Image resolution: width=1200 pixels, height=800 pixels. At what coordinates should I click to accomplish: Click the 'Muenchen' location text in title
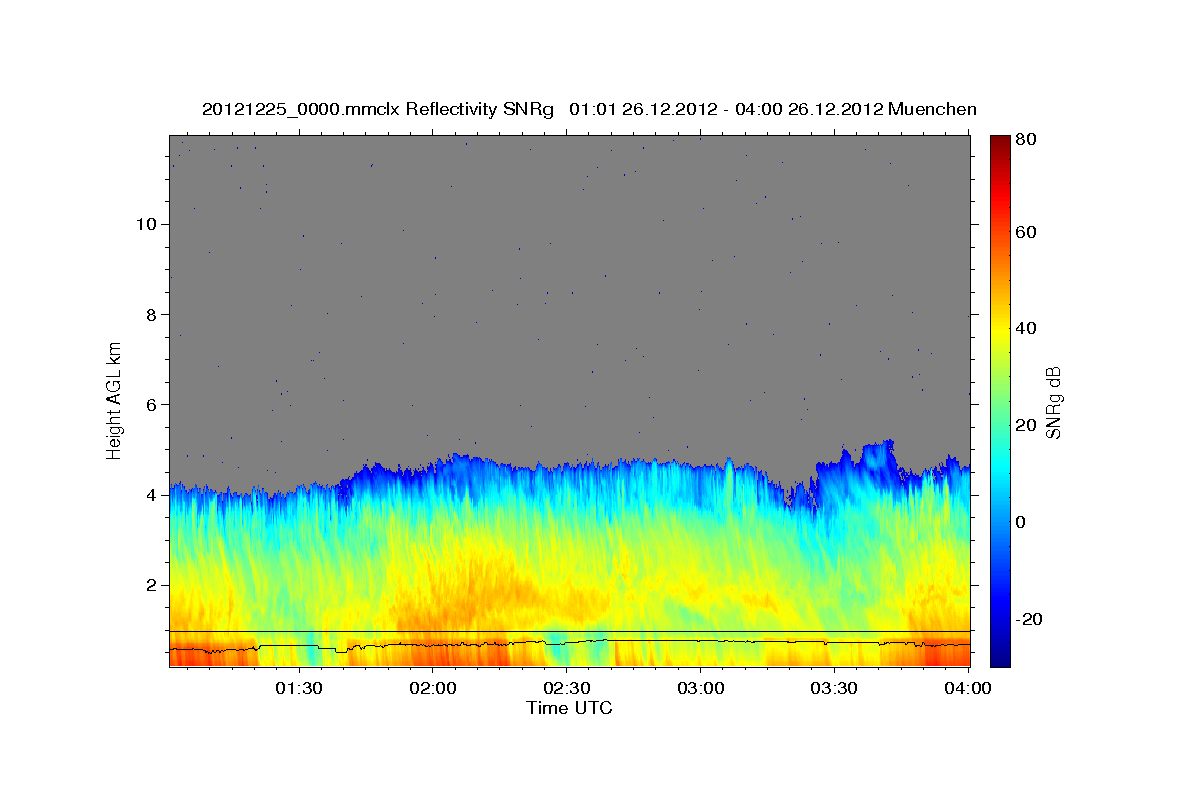[933, 109]
